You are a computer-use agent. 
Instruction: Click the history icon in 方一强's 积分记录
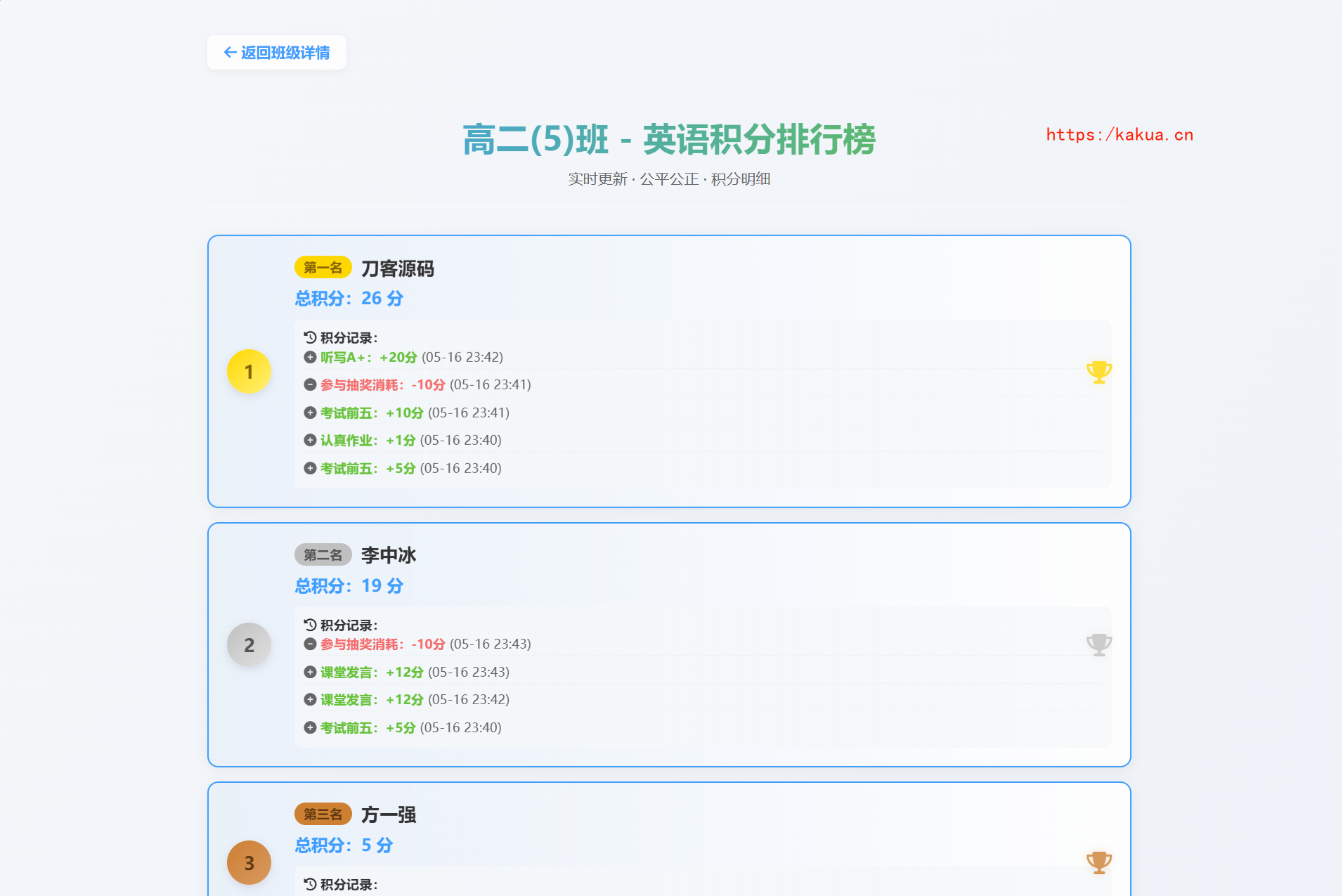coord(310,884)
